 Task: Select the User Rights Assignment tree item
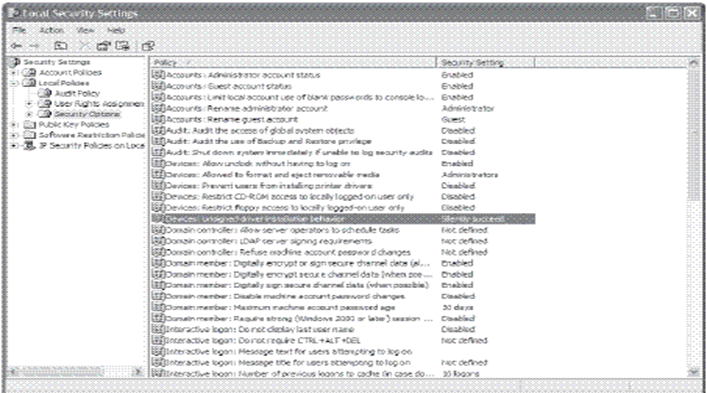[99, 104]
